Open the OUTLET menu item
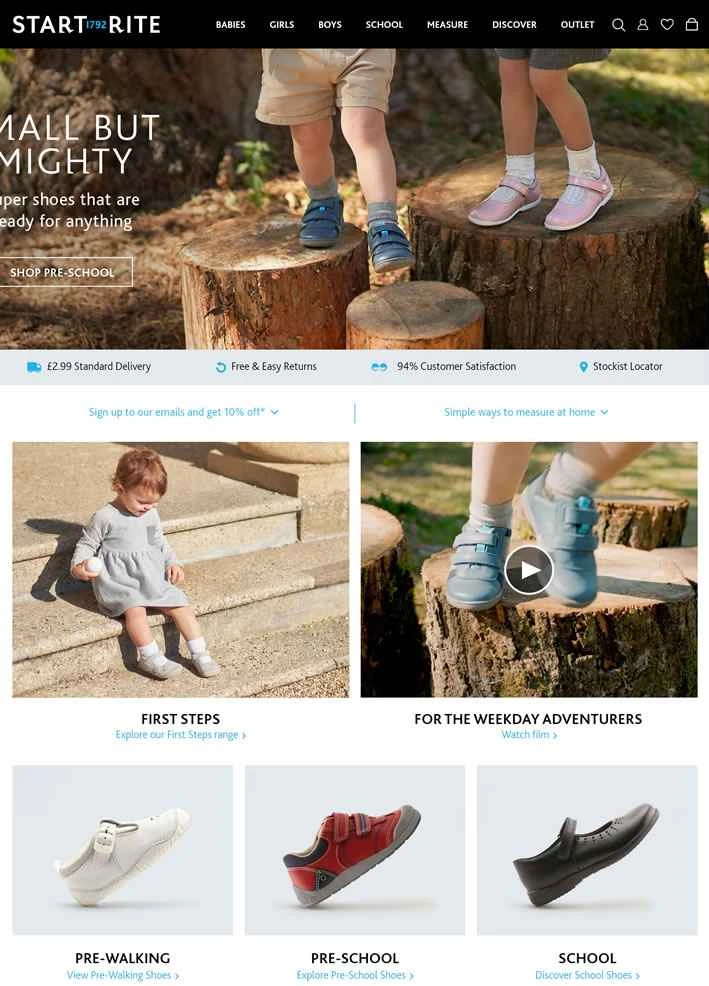 (577, 25)
